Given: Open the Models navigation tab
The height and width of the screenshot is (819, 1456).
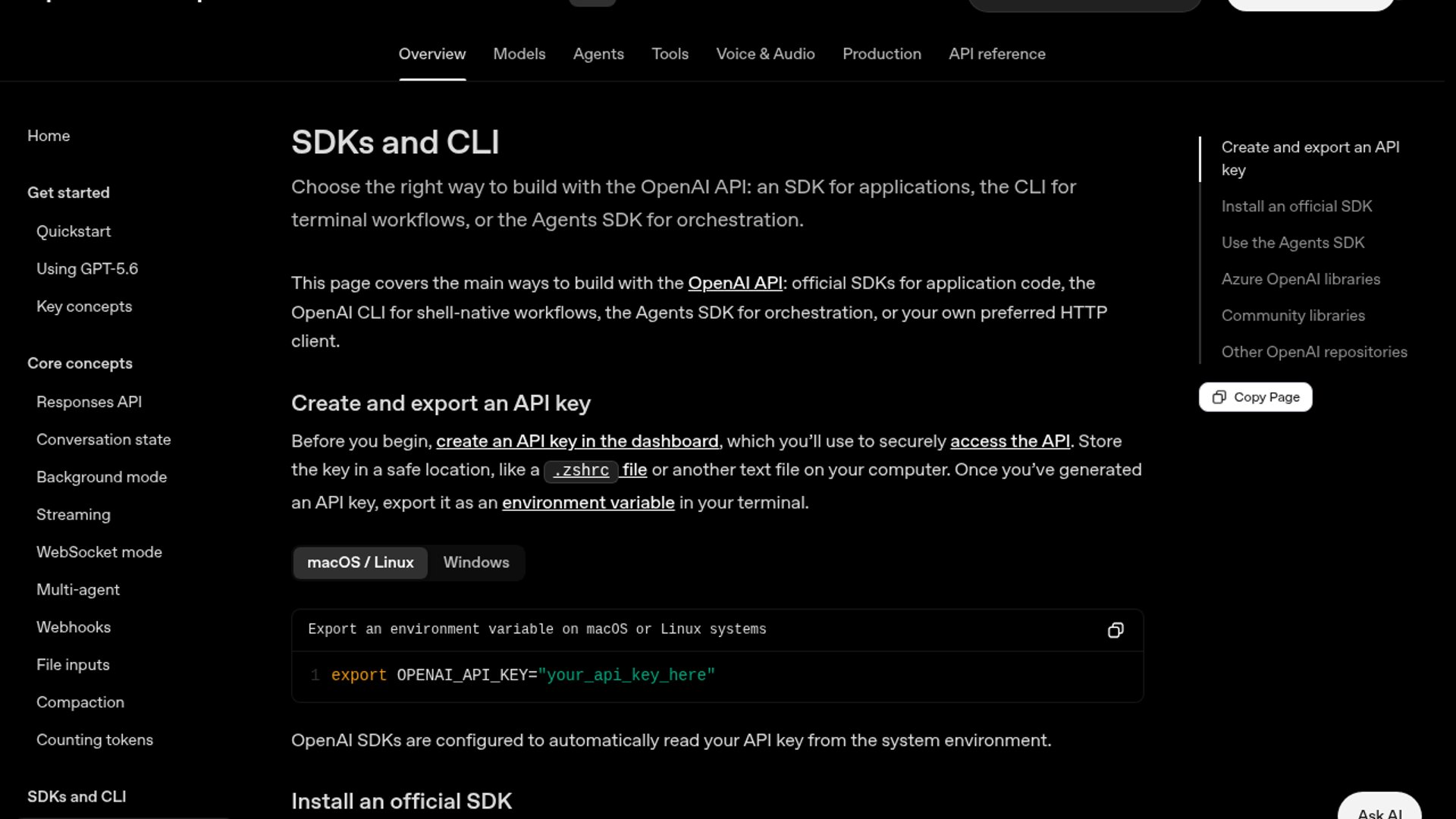Looking at the screenshot, I should [519, 54].
